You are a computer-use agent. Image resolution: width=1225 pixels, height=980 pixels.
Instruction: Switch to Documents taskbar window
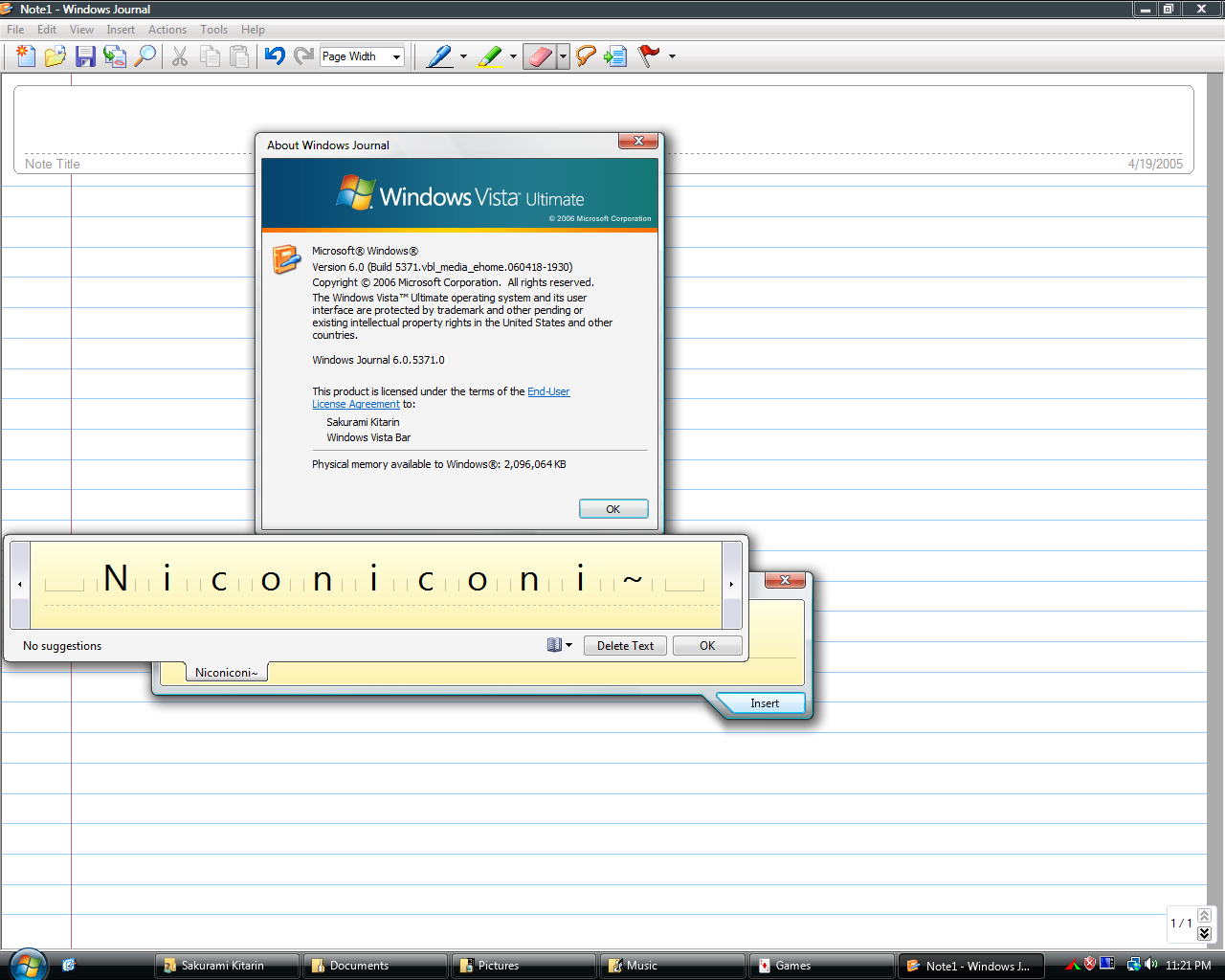pos(374,966)
